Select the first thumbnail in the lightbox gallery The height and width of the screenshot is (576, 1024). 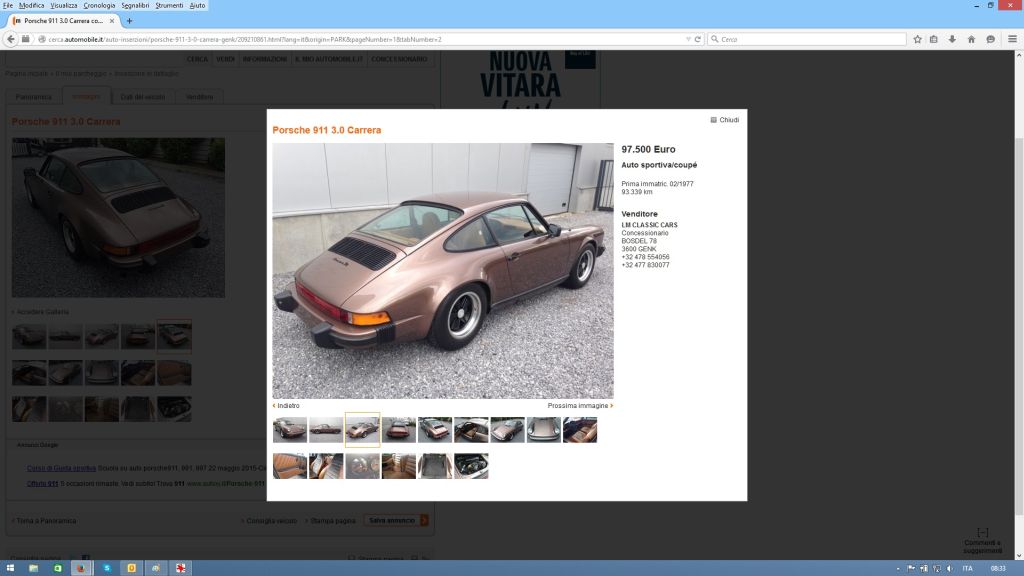click(x=290, y=430)
